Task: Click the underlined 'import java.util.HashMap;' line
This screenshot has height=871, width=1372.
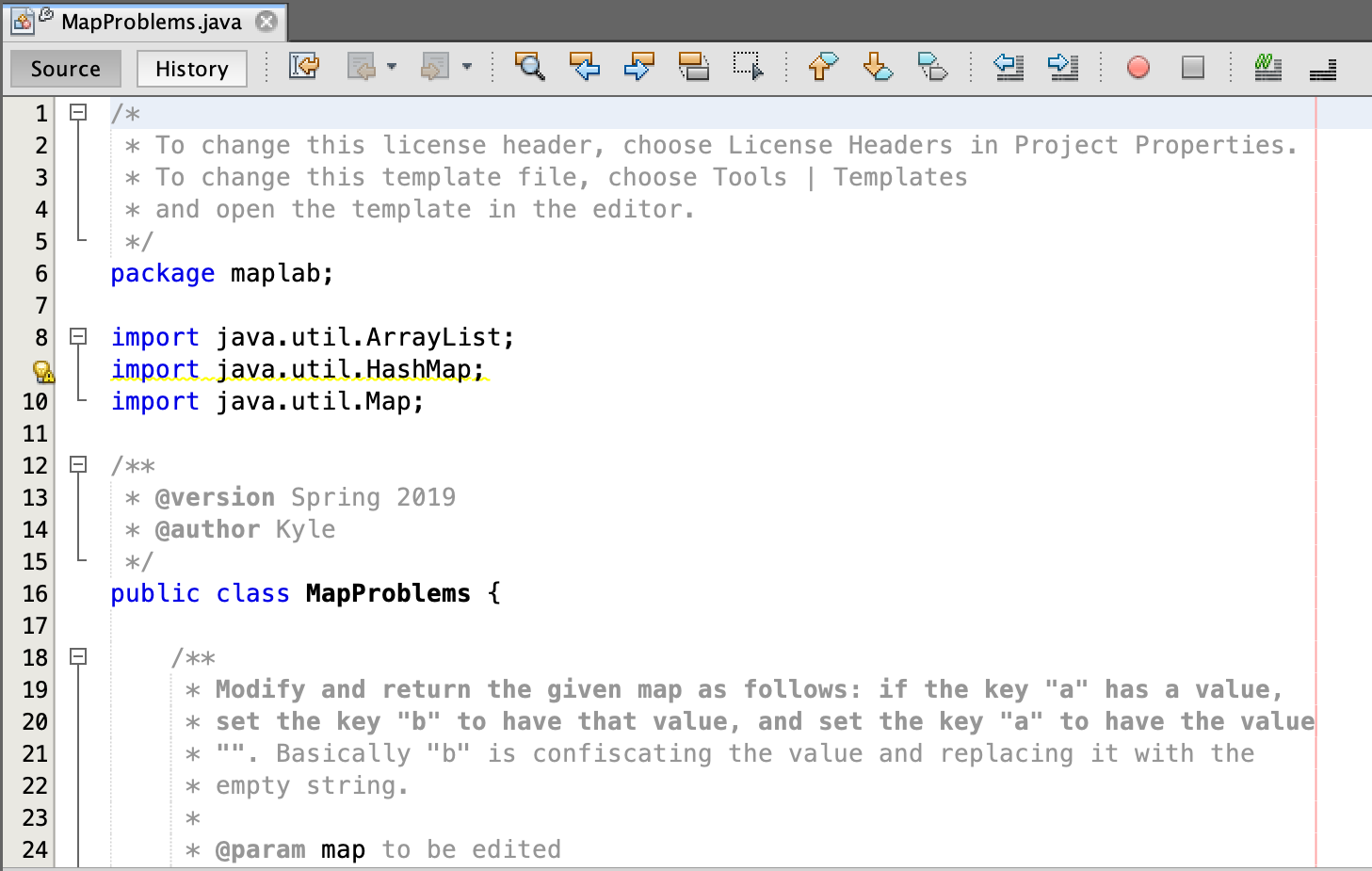Action: click(298, 369)
